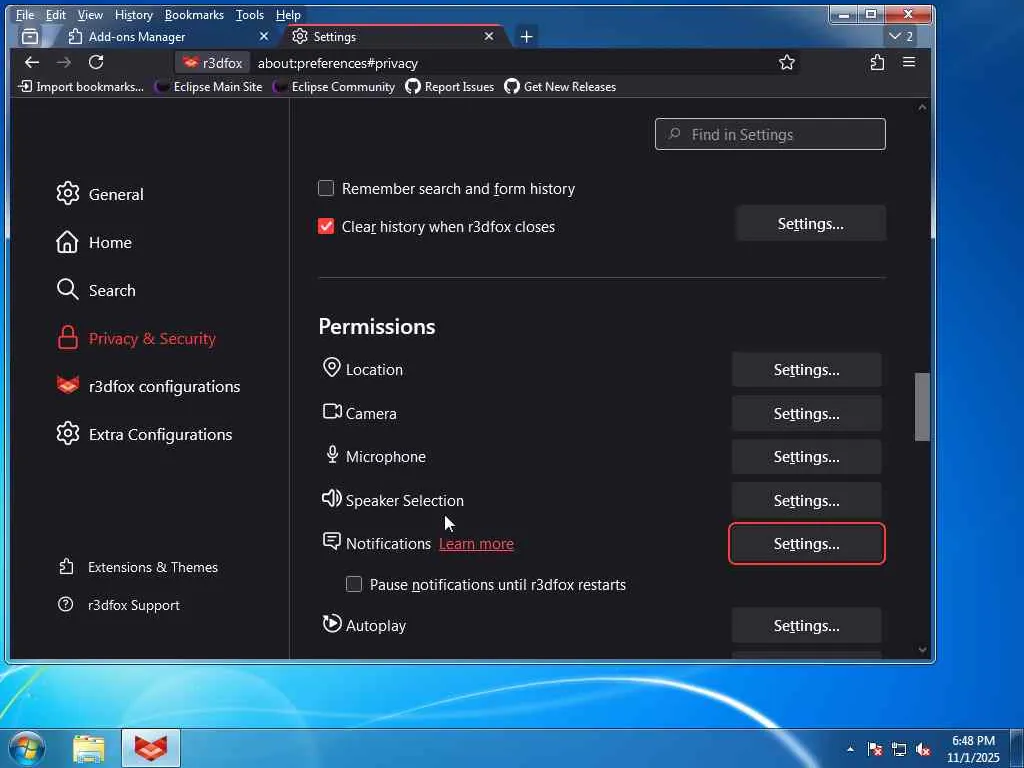Open Eclipse Community bookmark

coord(334,87)
